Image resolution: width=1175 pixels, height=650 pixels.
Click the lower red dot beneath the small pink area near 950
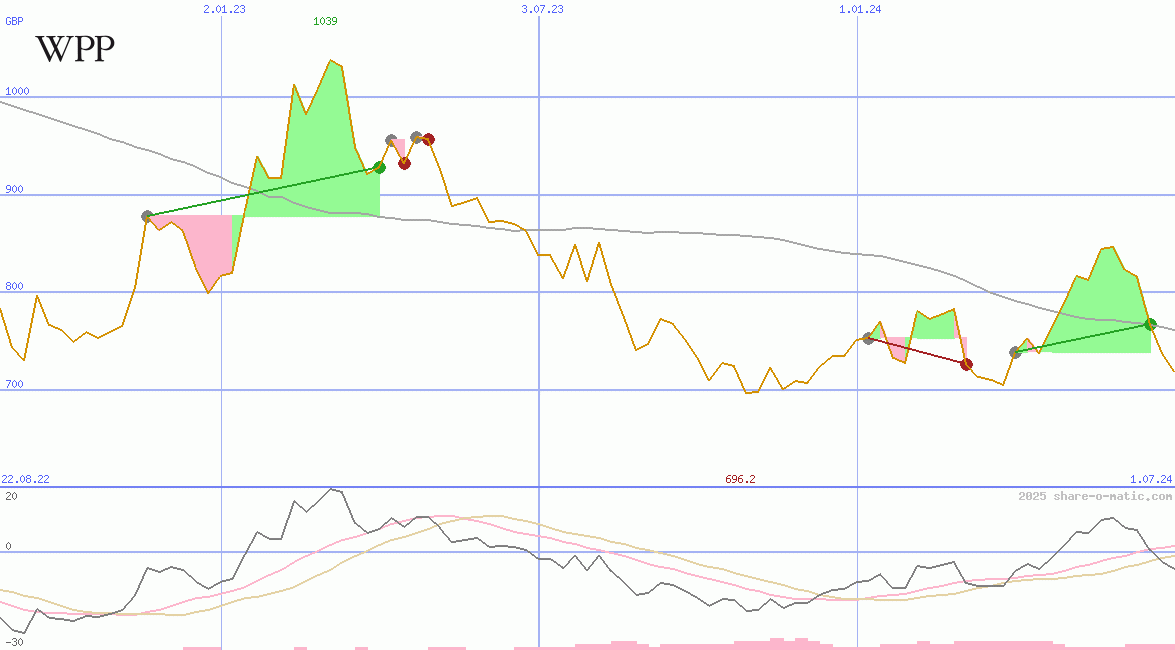point(405,163)
